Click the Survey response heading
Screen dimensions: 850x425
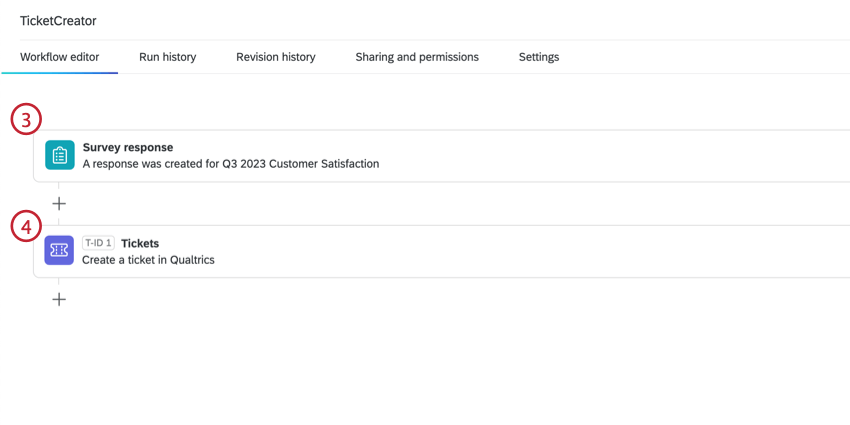pyautogui.click(x=128, y=147)
